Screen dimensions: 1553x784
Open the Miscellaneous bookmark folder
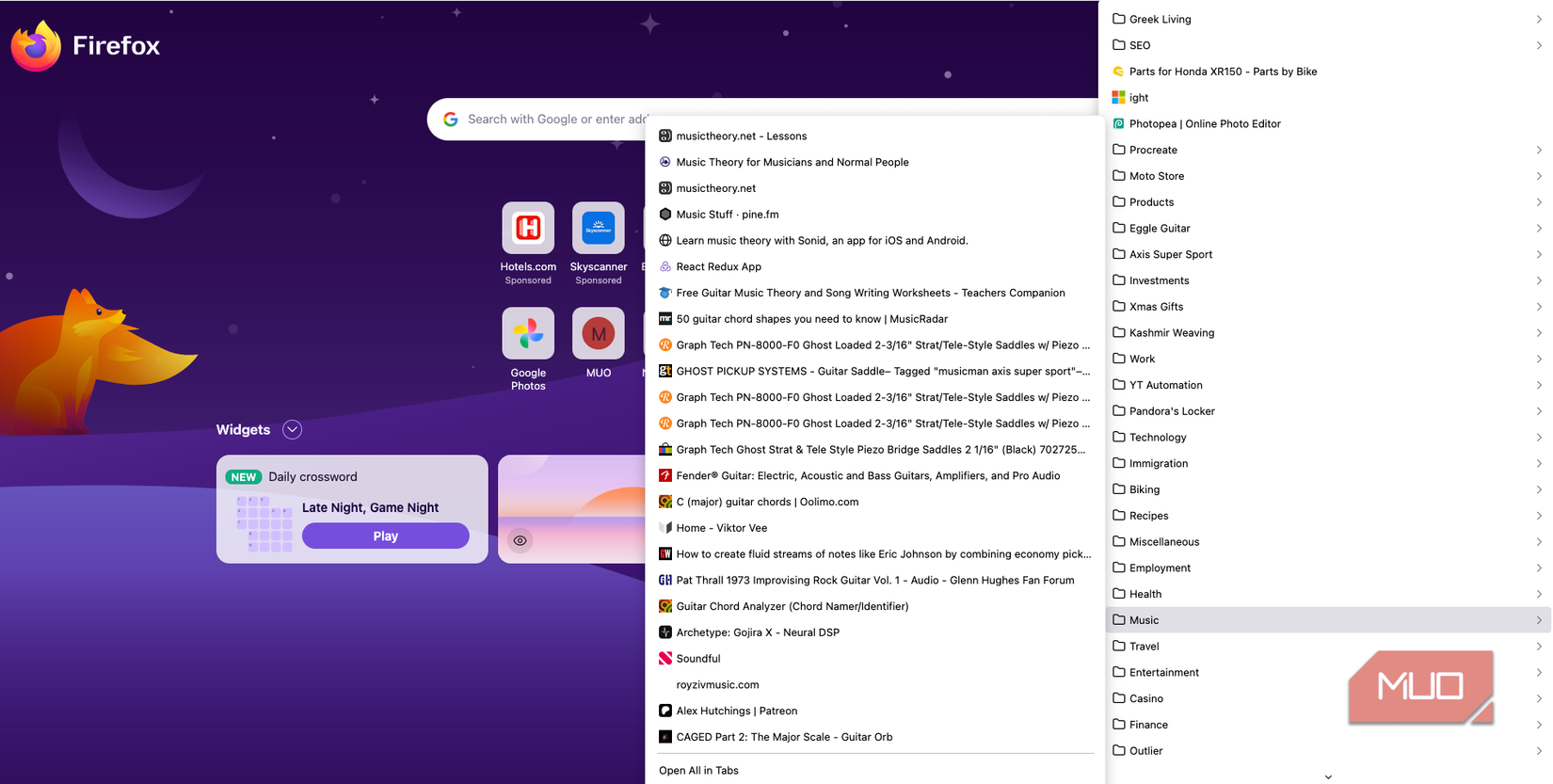pyautogui.click(x=1328, y=542)
